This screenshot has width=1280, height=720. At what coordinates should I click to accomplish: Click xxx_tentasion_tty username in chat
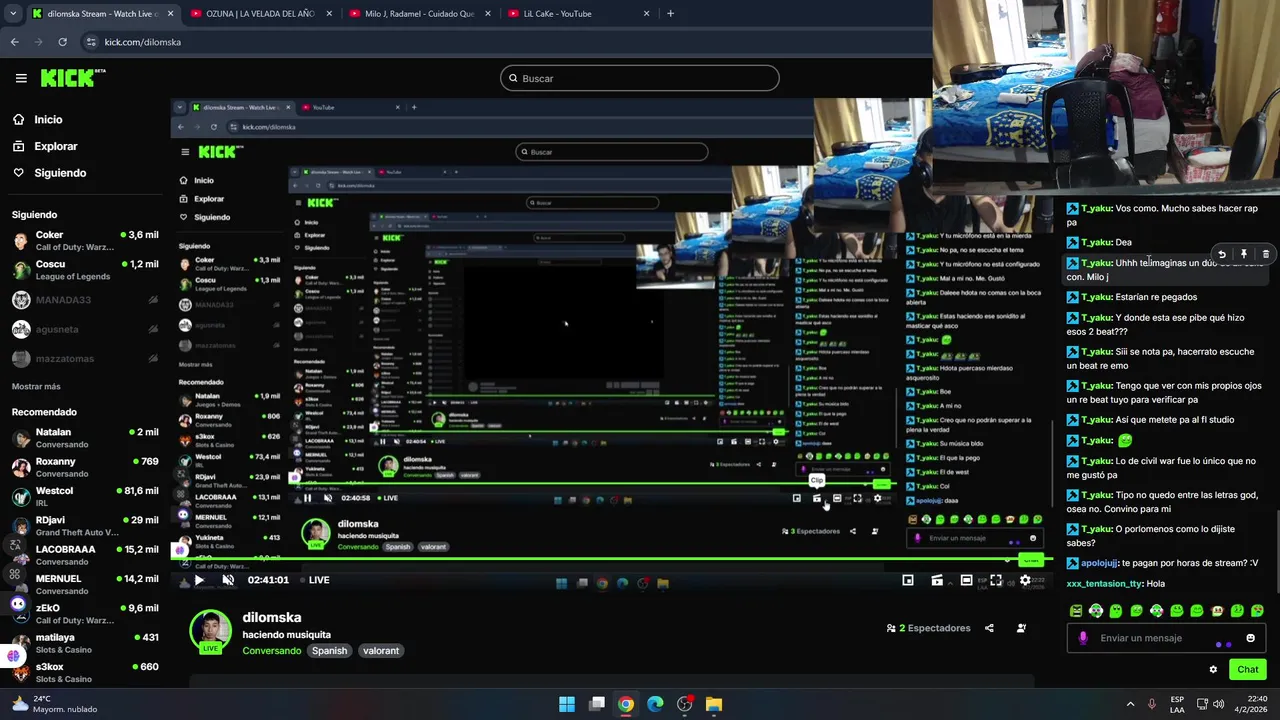click(x=1104, y=584)
